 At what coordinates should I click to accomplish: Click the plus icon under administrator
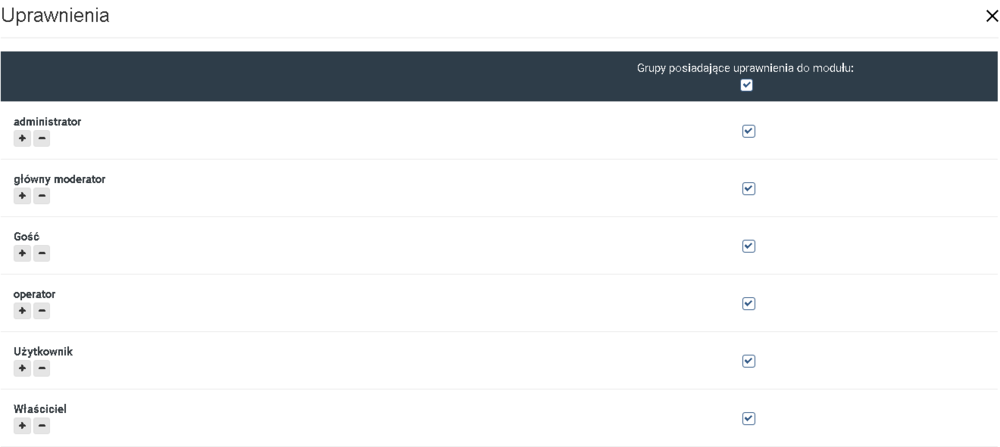click(22, 138)
